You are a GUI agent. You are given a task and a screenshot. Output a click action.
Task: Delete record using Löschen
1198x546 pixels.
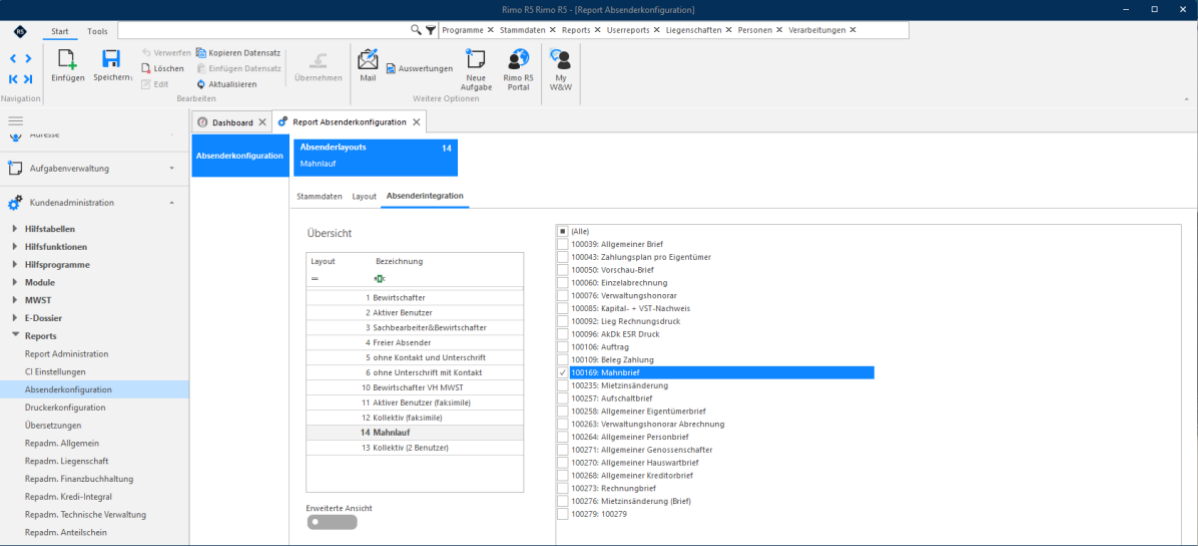click(162, 69)
